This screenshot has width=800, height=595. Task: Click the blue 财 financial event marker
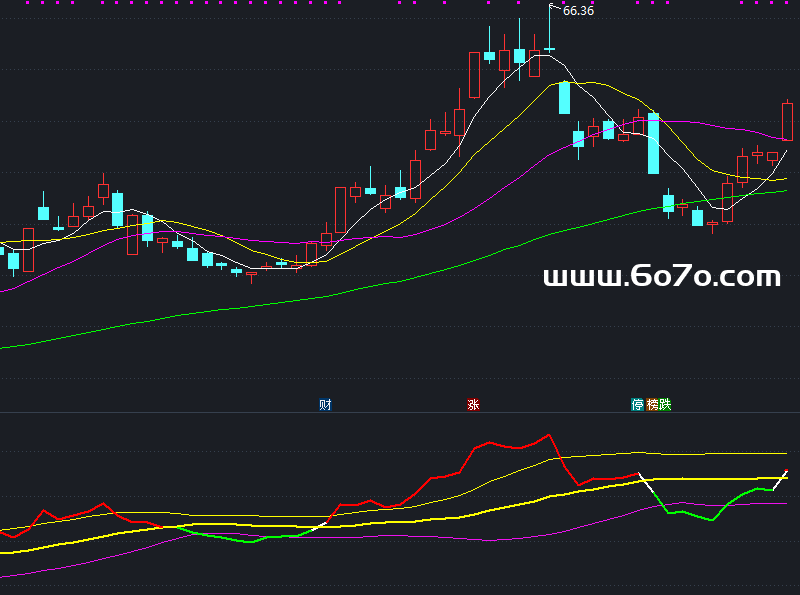pos(325,405)
